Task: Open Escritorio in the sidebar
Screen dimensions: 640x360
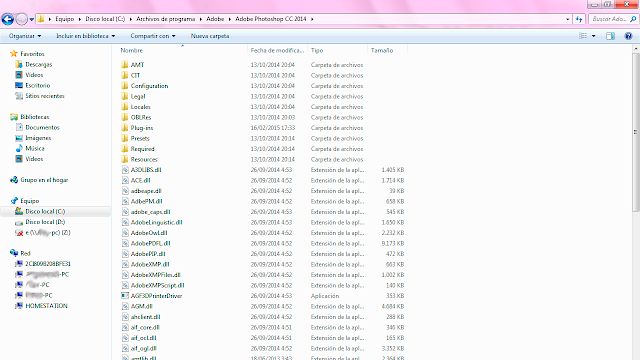Action: click(38, 85)
